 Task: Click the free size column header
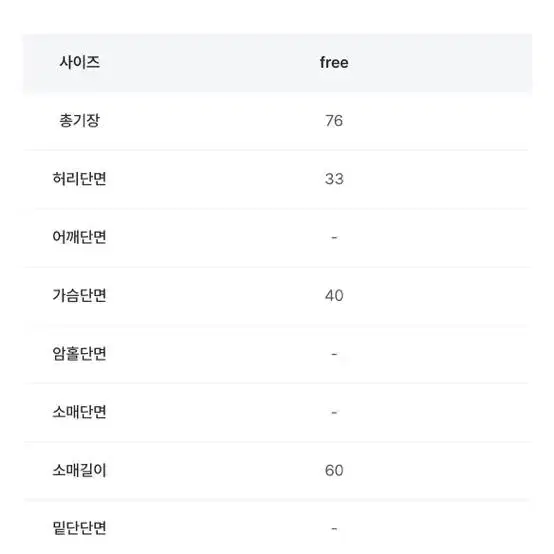pos(334,63)
